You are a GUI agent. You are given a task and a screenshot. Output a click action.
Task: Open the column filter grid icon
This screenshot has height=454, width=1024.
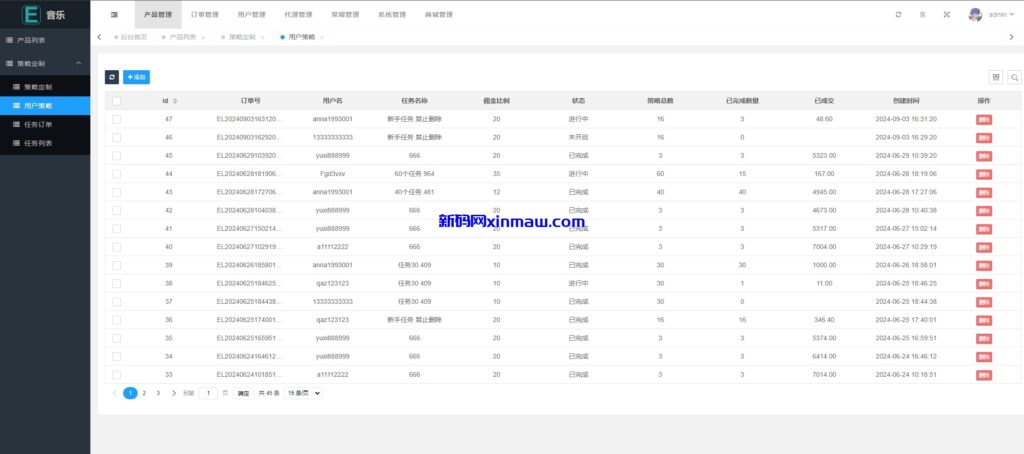(995, 77)
